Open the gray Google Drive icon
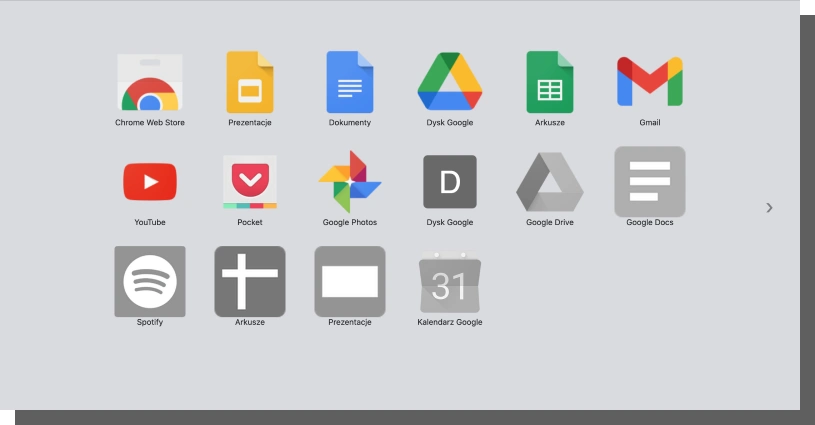Viewport: 815px width, 425px height. coord(550,182)
